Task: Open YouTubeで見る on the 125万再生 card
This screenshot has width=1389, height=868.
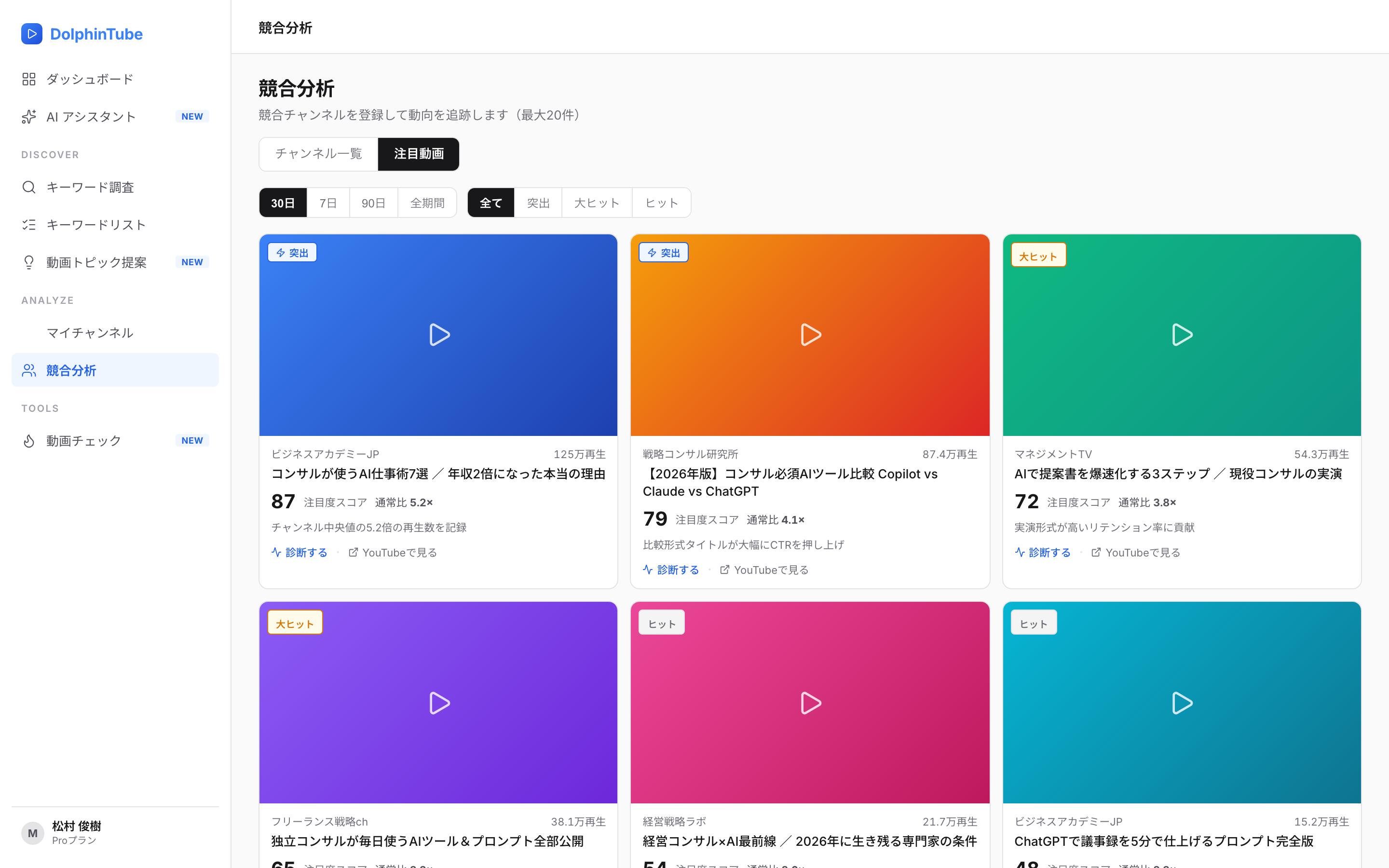Action: [393, 552]
